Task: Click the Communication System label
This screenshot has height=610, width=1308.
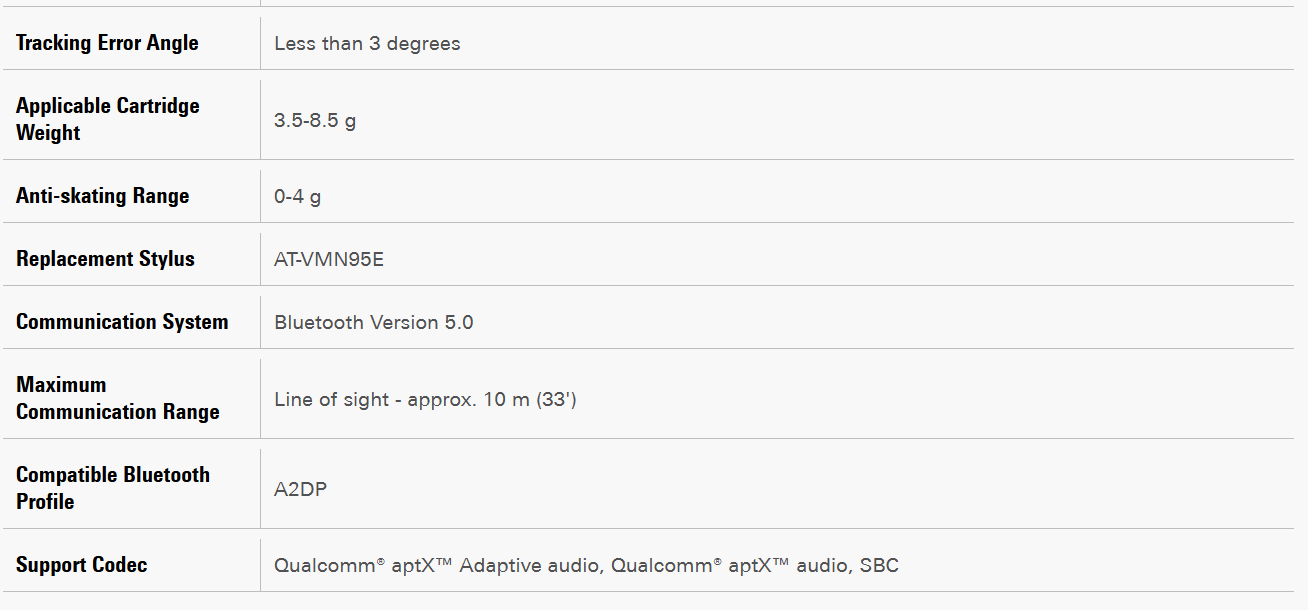Action: pos(122,322)
